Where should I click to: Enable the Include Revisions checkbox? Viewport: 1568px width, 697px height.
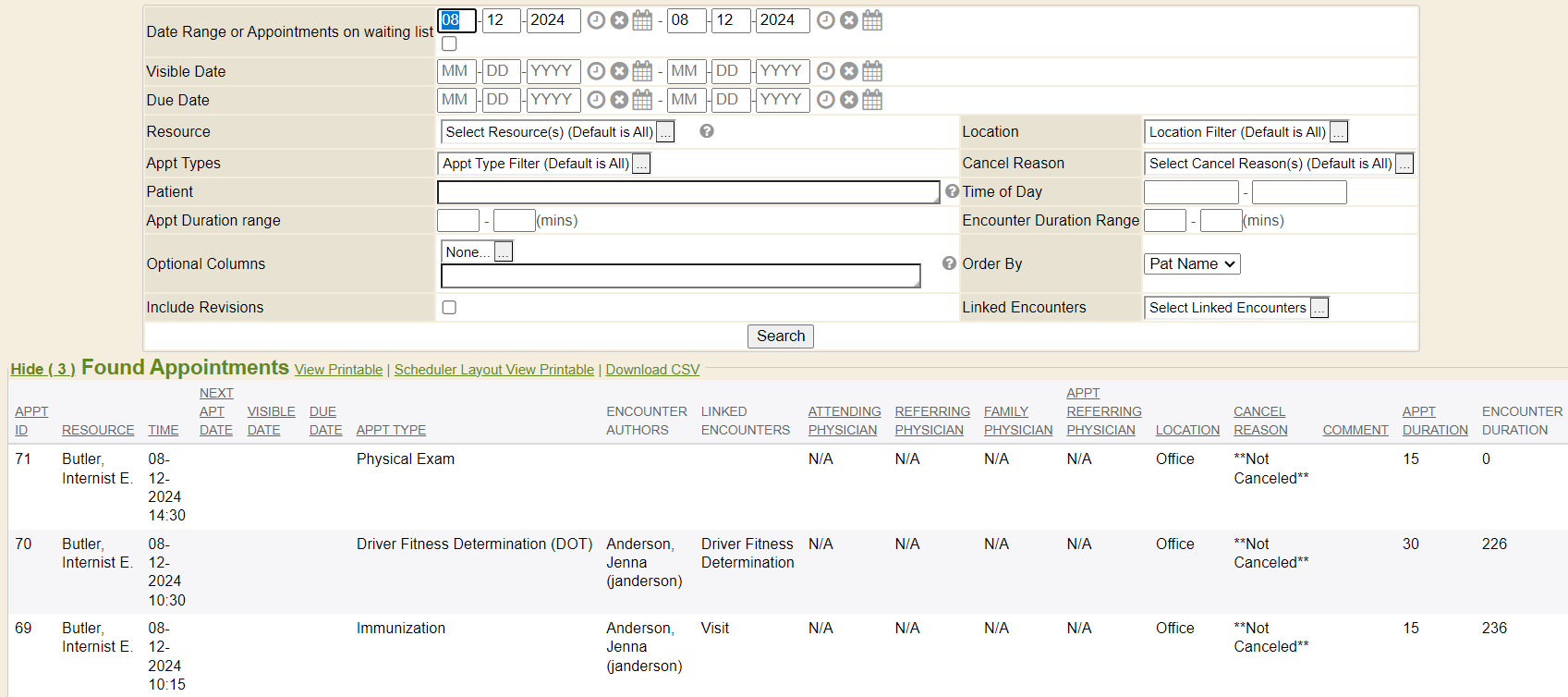(x=449, y=308)
